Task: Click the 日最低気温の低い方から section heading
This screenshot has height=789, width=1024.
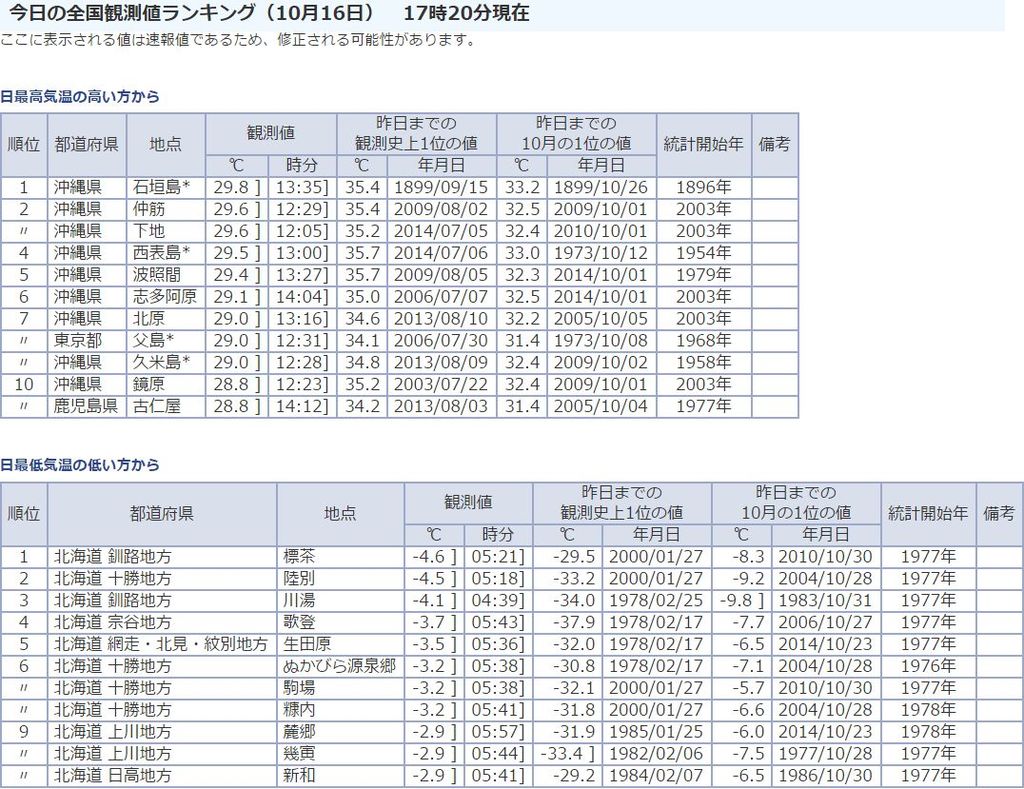Action: [x=80, y=465]
